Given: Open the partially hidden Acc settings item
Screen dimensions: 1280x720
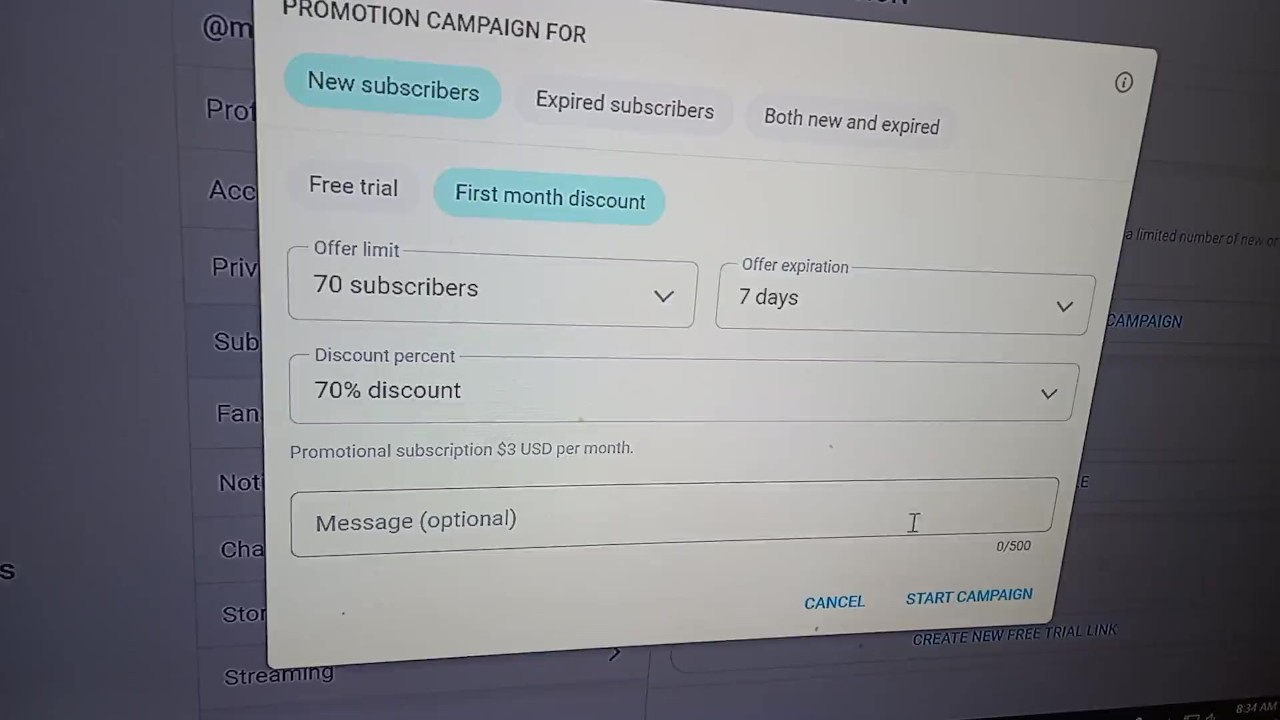Looking at the screenshot, I should coord(232,190).
